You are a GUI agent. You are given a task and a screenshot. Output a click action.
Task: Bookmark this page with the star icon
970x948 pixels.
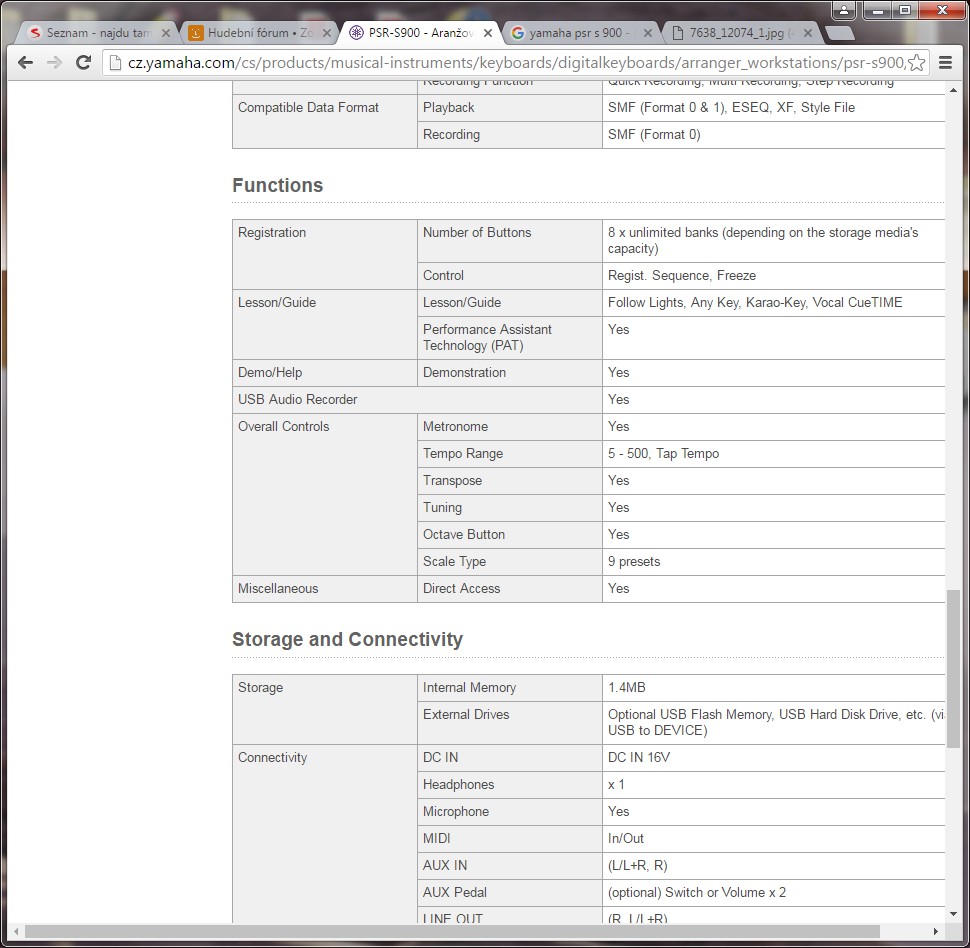(x=916, y=63)
